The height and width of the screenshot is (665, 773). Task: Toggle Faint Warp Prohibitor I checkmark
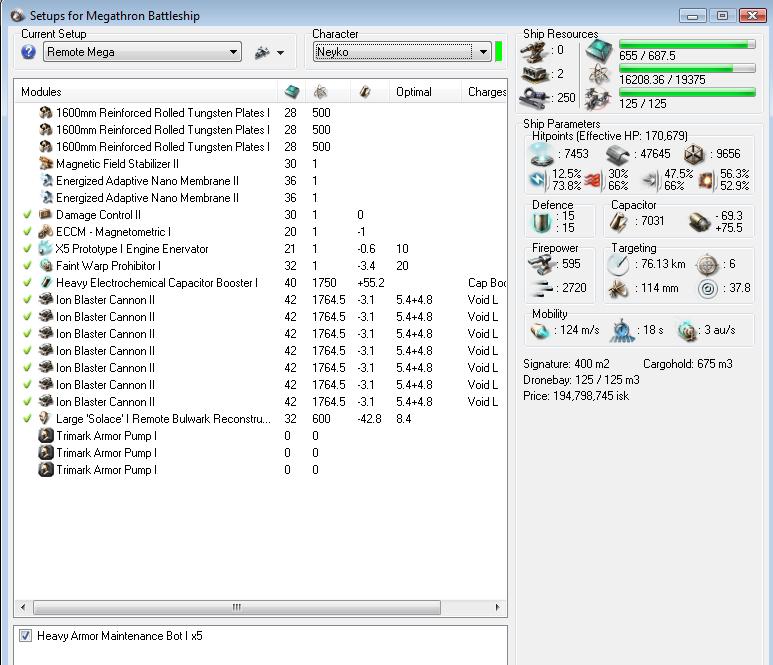[28, 266]
